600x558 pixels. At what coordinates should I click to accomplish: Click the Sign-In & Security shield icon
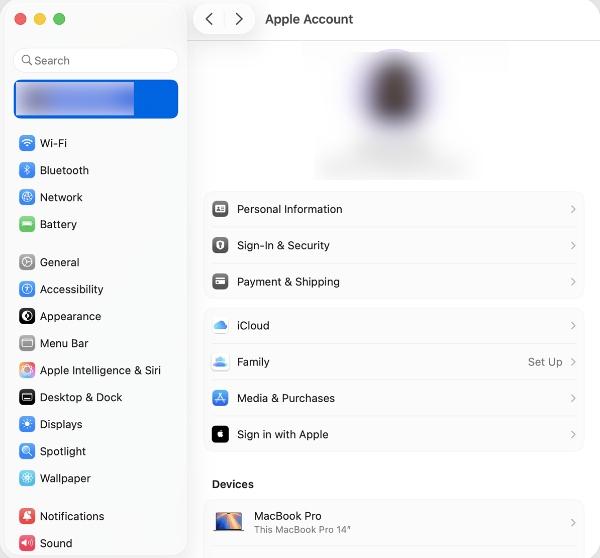click(220, 245)
